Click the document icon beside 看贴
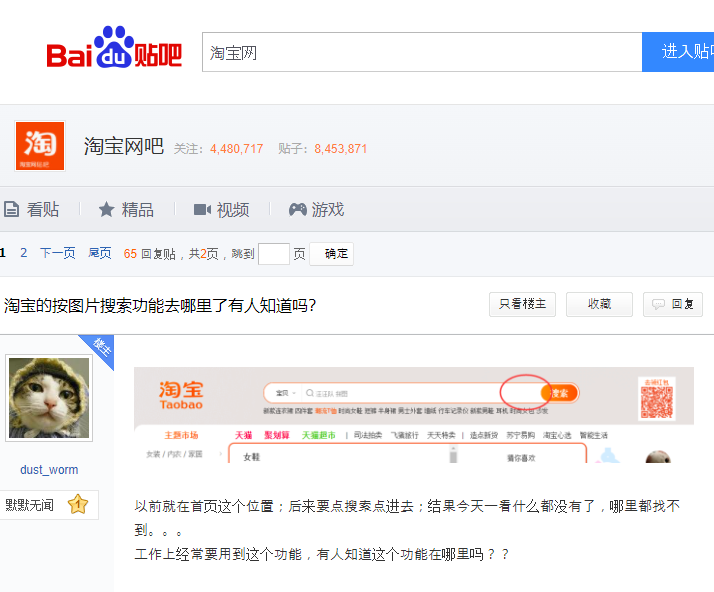 (x=11, y=209)
